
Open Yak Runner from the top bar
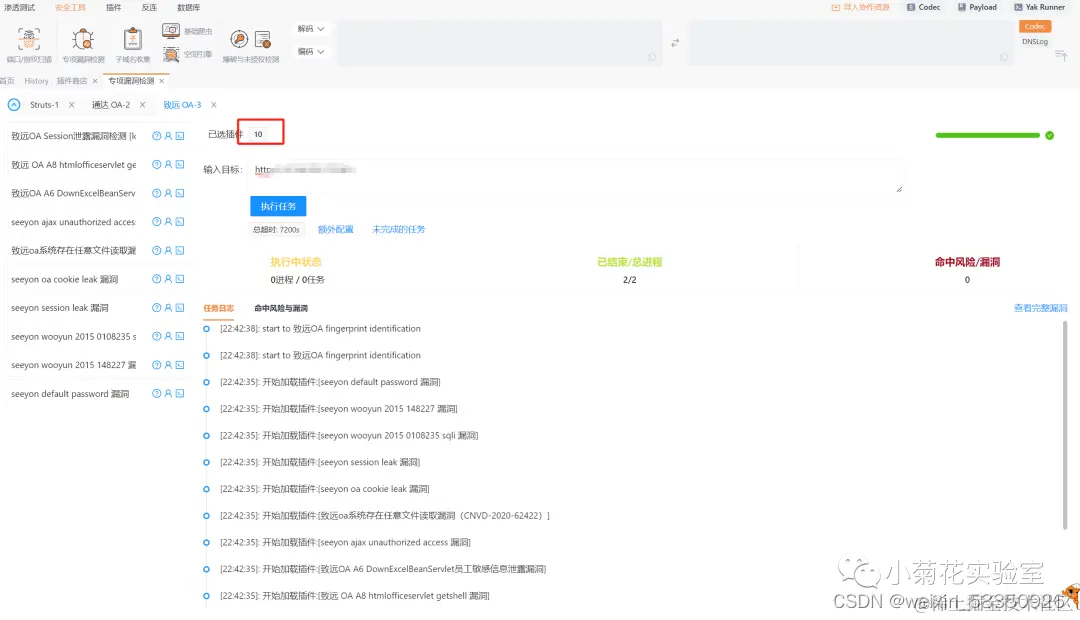tap(1039, 8)
